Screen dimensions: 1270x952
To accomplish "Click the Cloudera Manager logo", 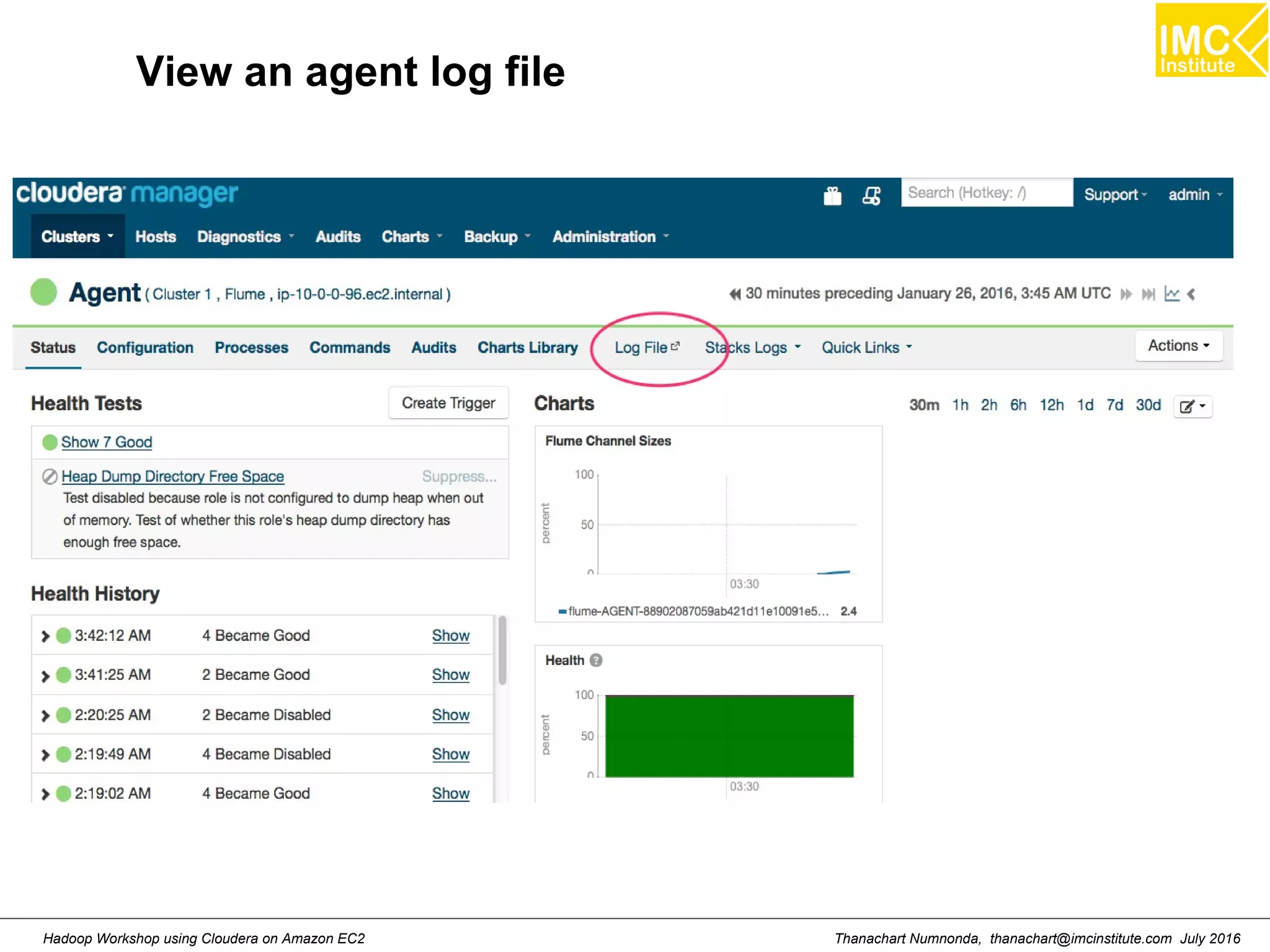I will coord(127,193).
